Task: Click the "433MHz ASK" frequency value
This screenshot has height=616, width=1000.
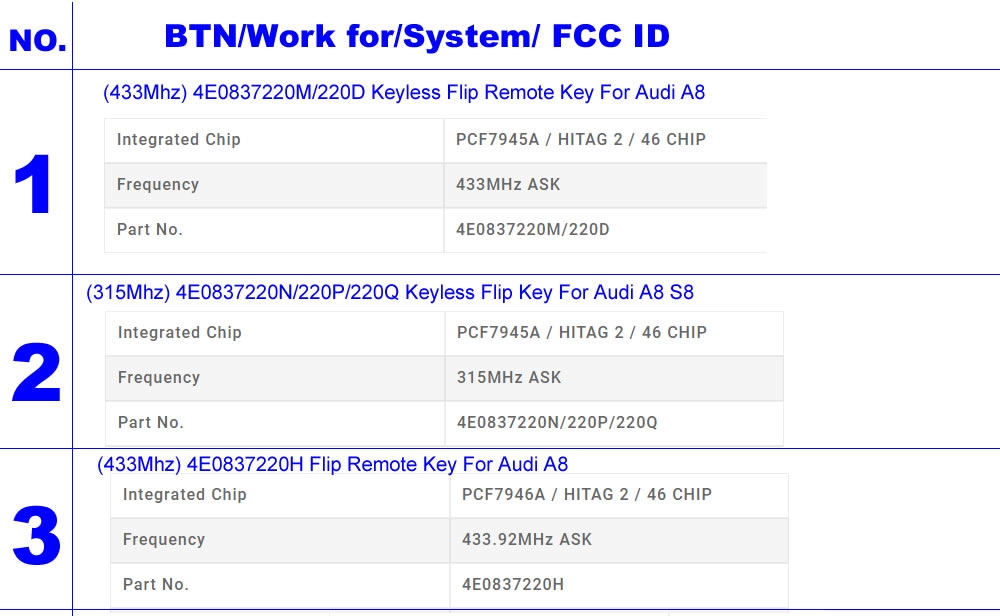Action: pyautogui.click(x=508, y=185)
